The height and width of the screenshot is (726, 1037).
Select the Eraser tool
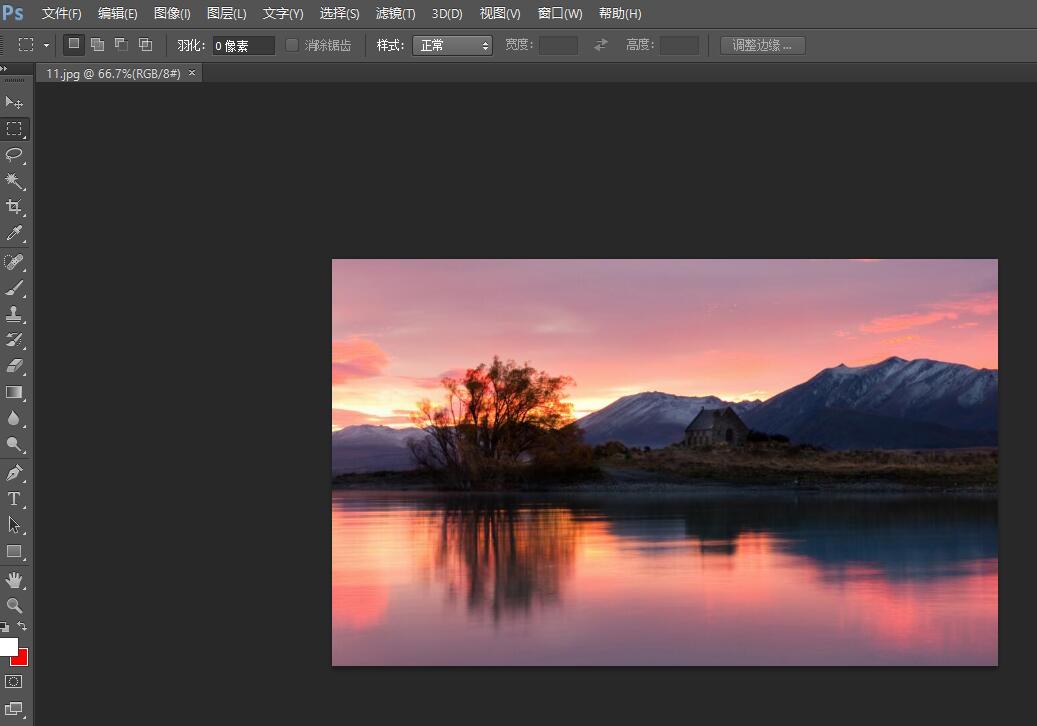[x=14, y=366]
